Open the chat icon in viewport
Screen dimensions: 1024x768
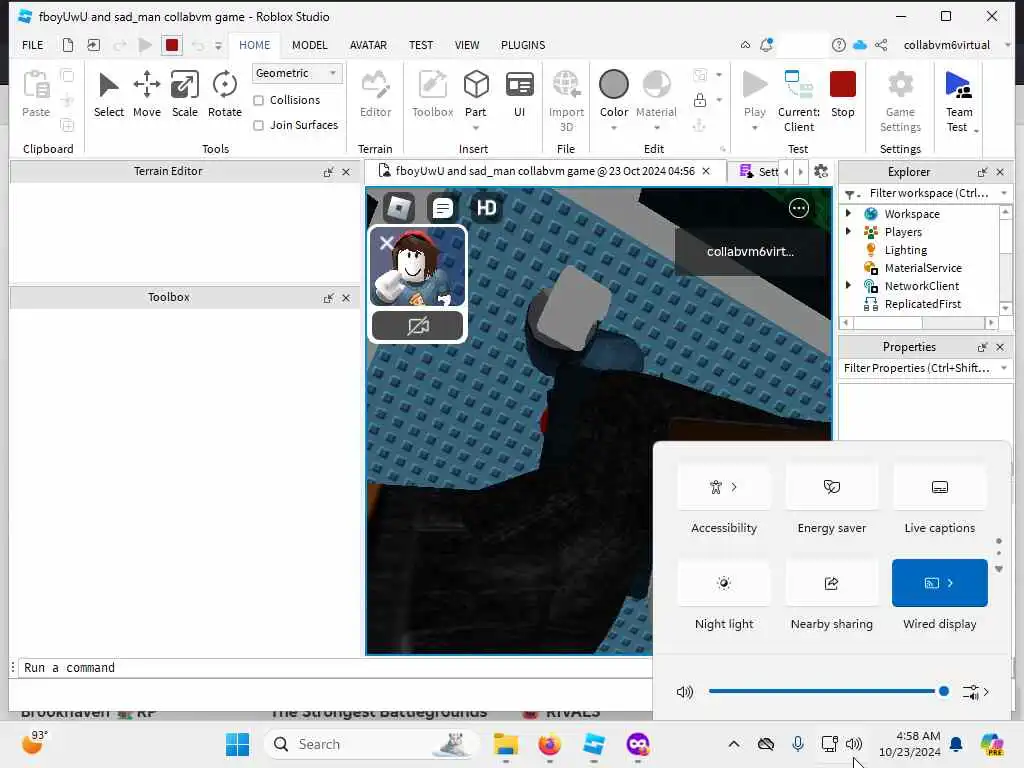pos(443,208)
